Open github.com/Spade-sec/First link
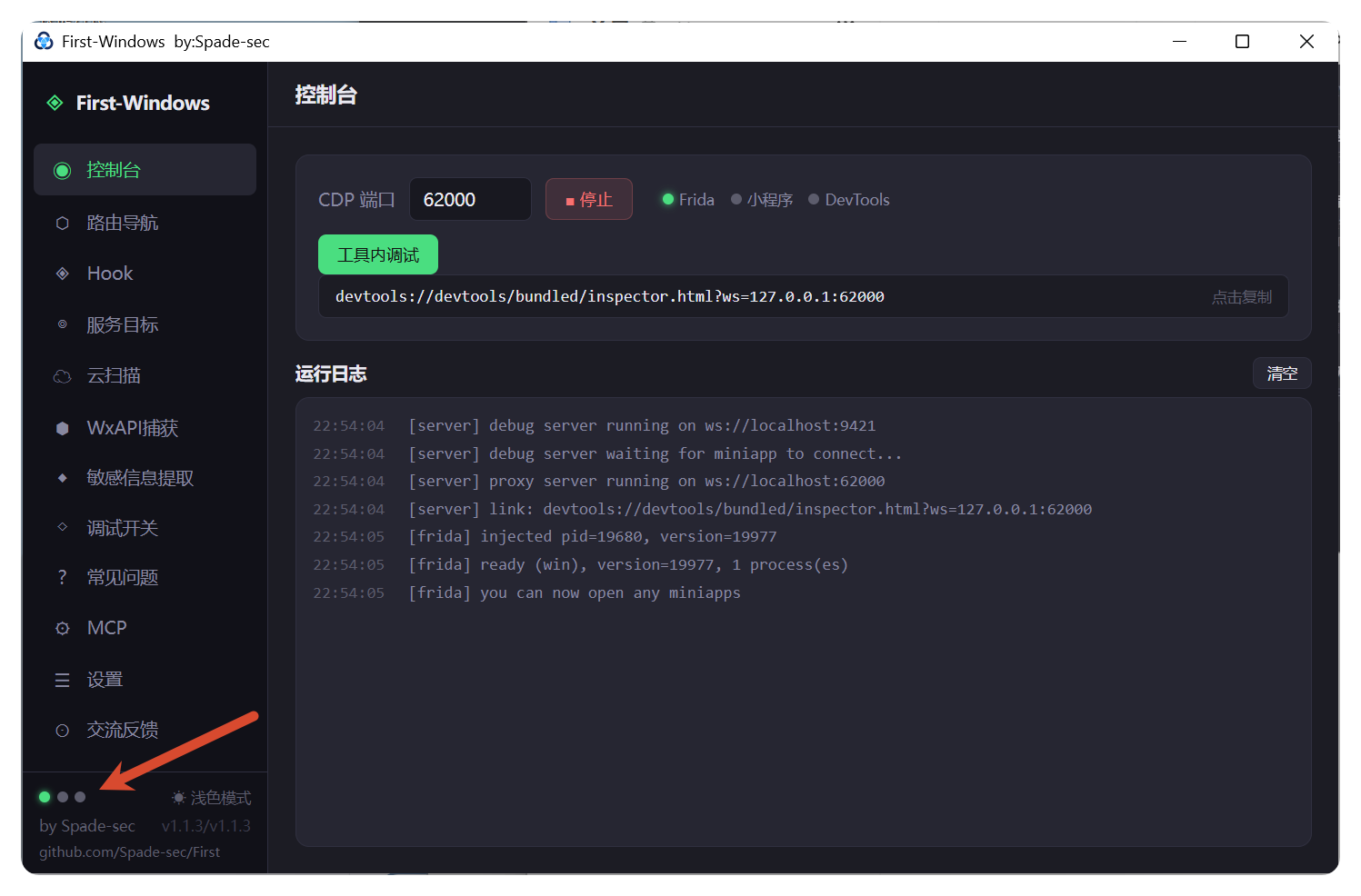 tap(129, 852)
